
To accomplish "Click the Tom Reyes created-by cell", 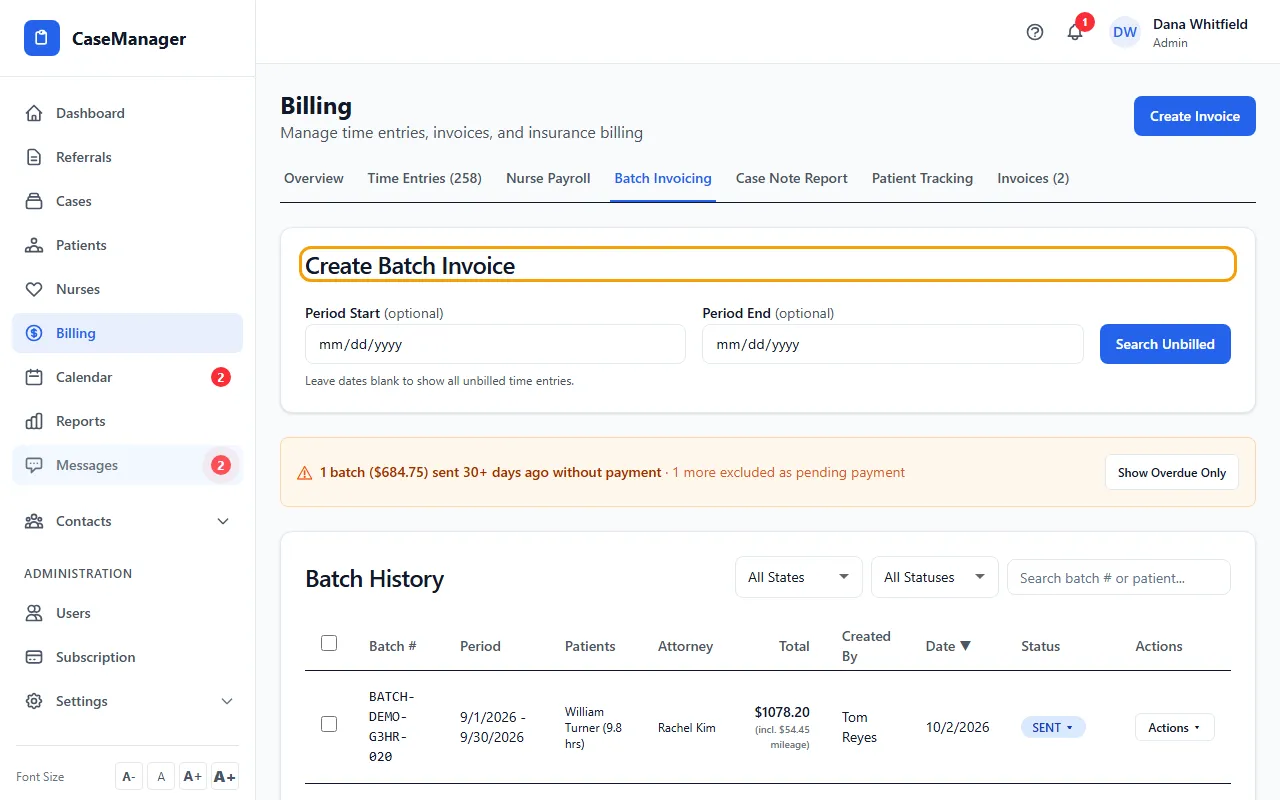I will click(859, 727).
